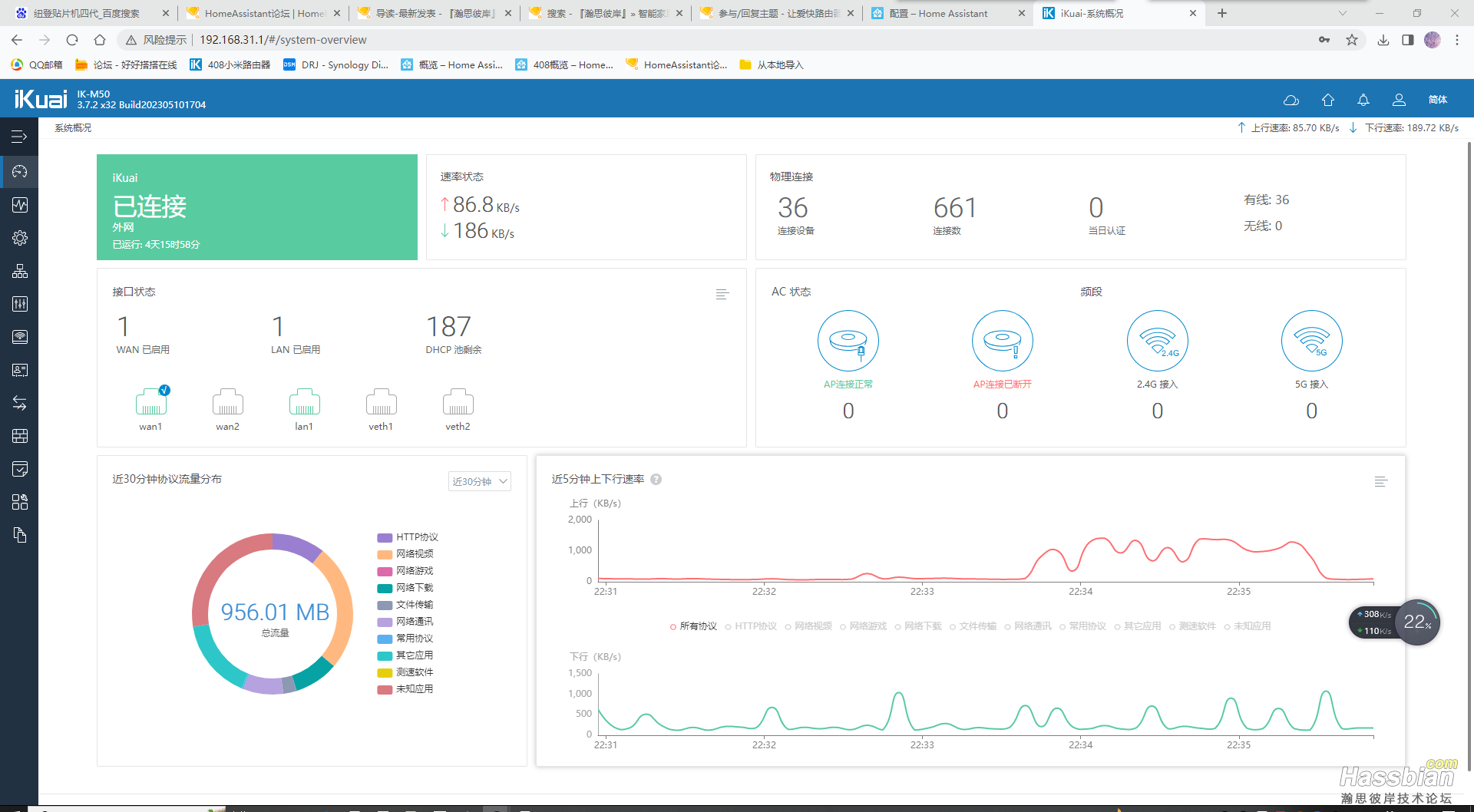Click the home icon in iKuai header
1474x812 pixels.
pos(1327,100)
